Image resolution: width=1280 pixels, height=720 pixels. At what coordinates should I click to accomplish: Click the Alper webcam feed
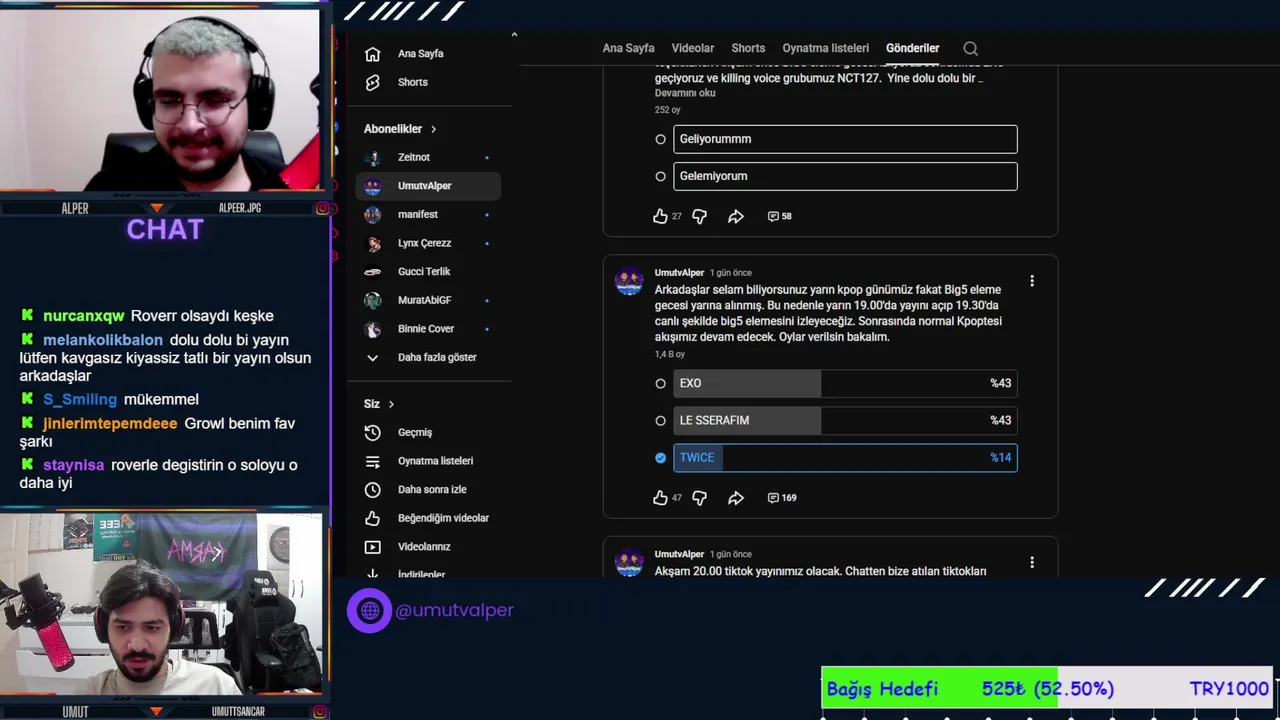pyautogui.click(x=160, y=100)
